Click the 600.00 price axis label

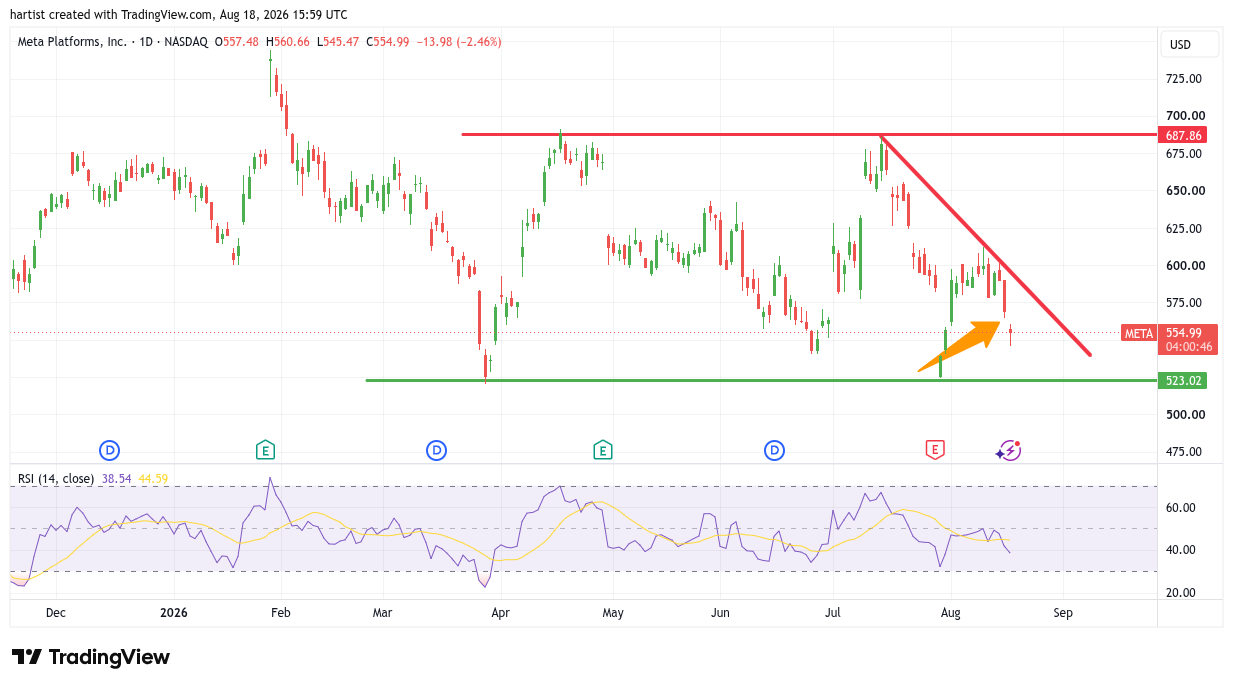pyautogui.click(x=1186, y=266)
